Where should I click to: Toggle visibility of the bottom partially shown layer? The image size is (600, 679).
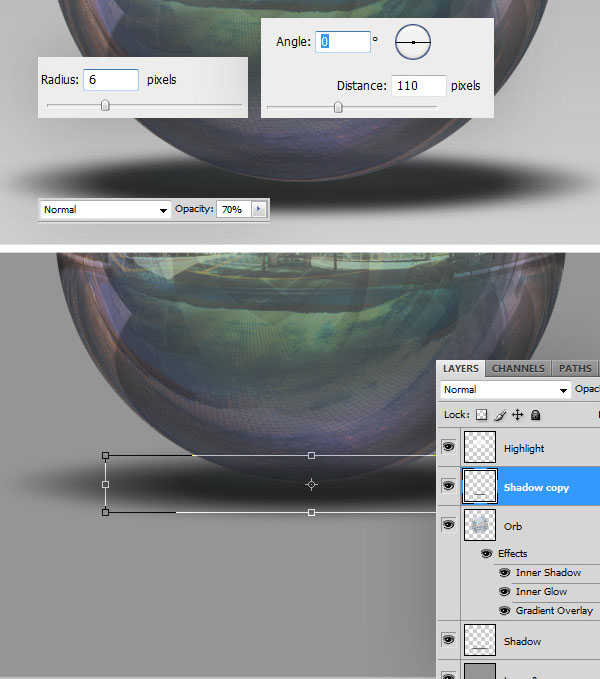pyautogui.click(x=448, y=675)
